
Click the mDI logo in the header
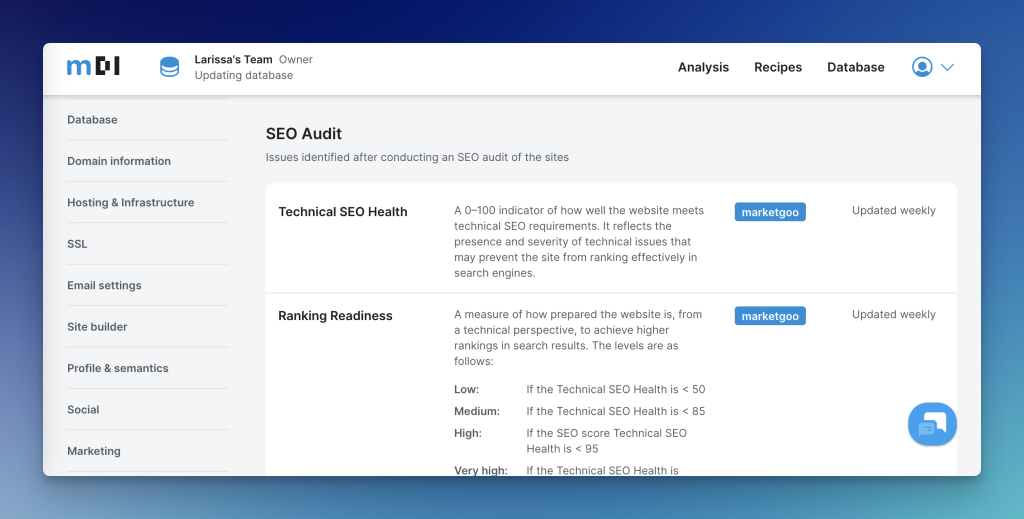tap(93, 67)
